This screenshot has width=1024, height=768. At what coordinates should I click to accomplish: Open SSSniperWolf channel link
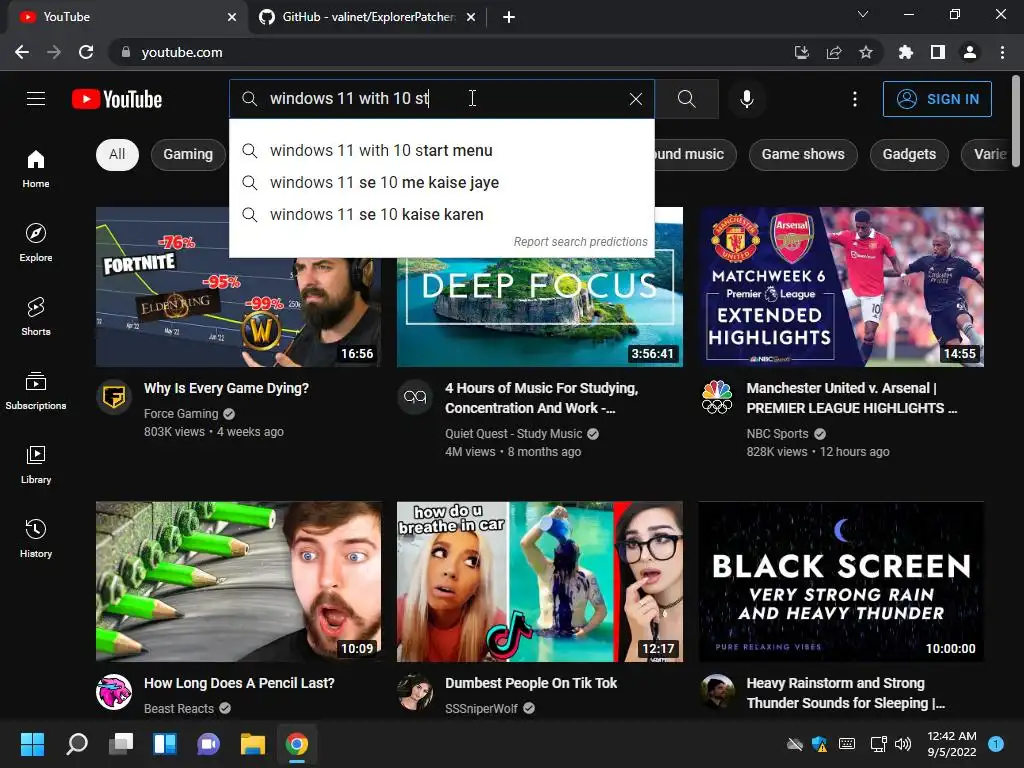tap(481, 709)
